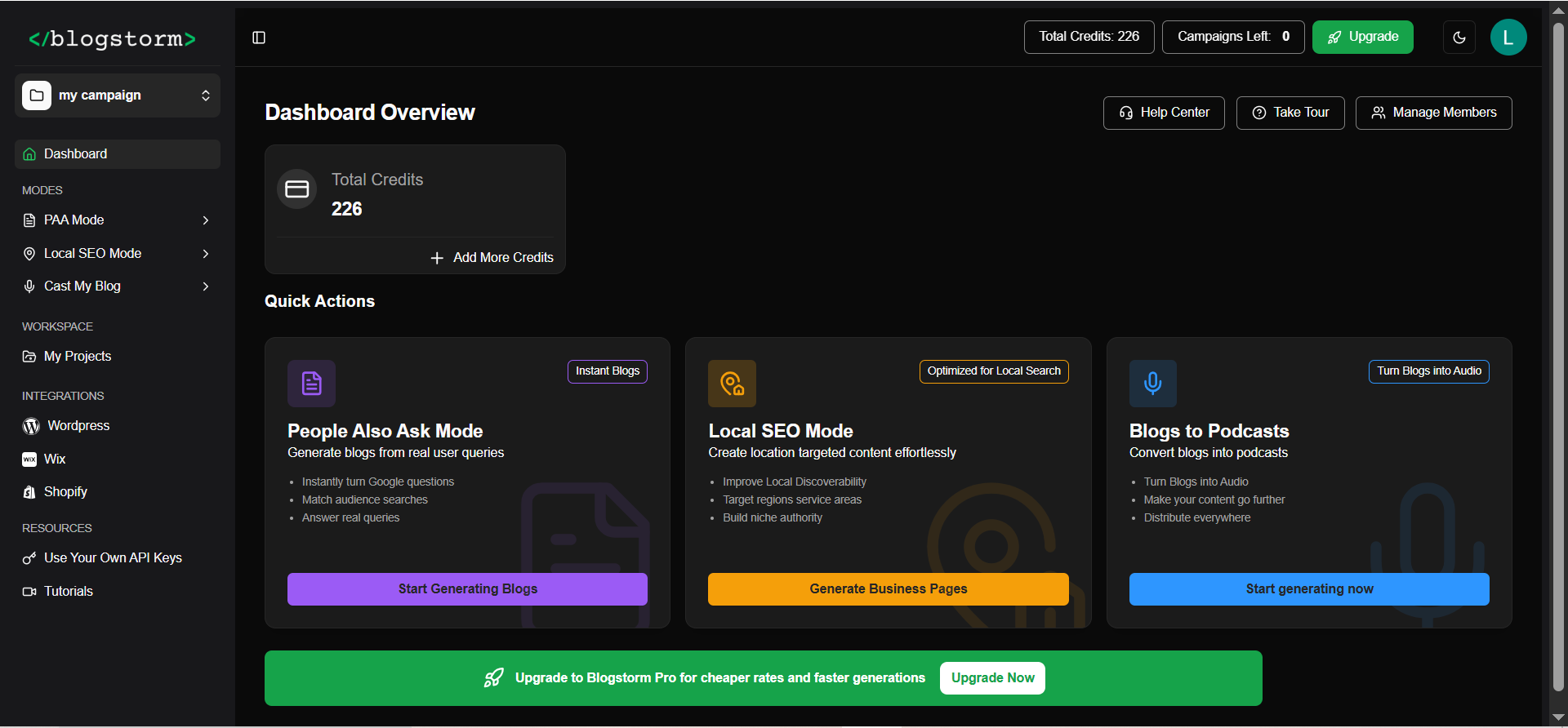1568x728 pixels.
Task: Click the Local SEO Mode pin icon
Action: [29, 254]
